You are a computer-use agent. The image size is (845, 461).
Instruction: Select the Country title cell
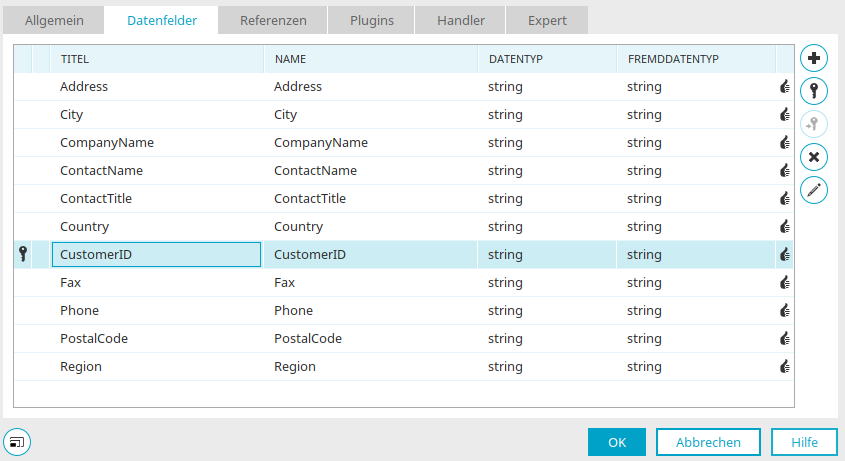[156, 226]
